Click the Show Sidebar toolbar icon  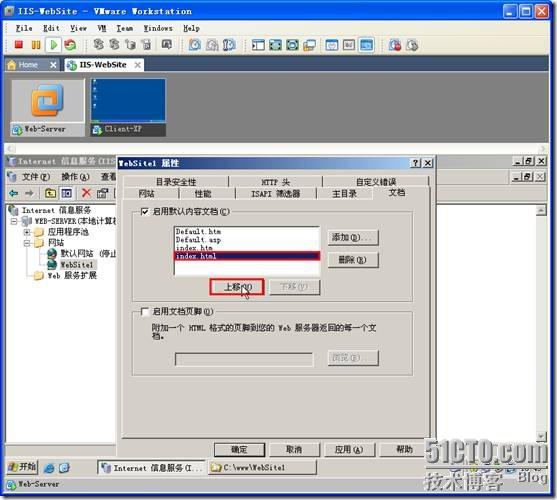[x=258, y=45]
